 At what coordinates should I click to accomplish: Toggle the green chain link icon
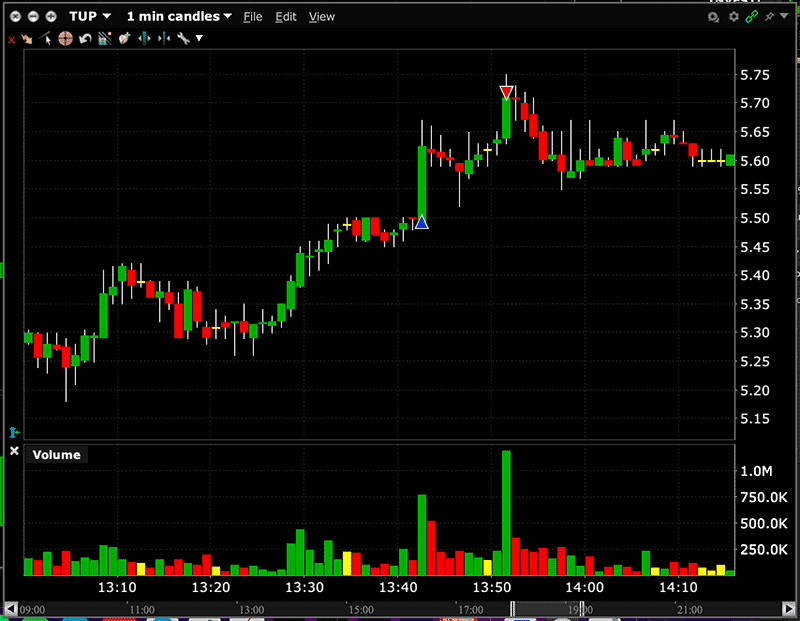pos(752,17)
